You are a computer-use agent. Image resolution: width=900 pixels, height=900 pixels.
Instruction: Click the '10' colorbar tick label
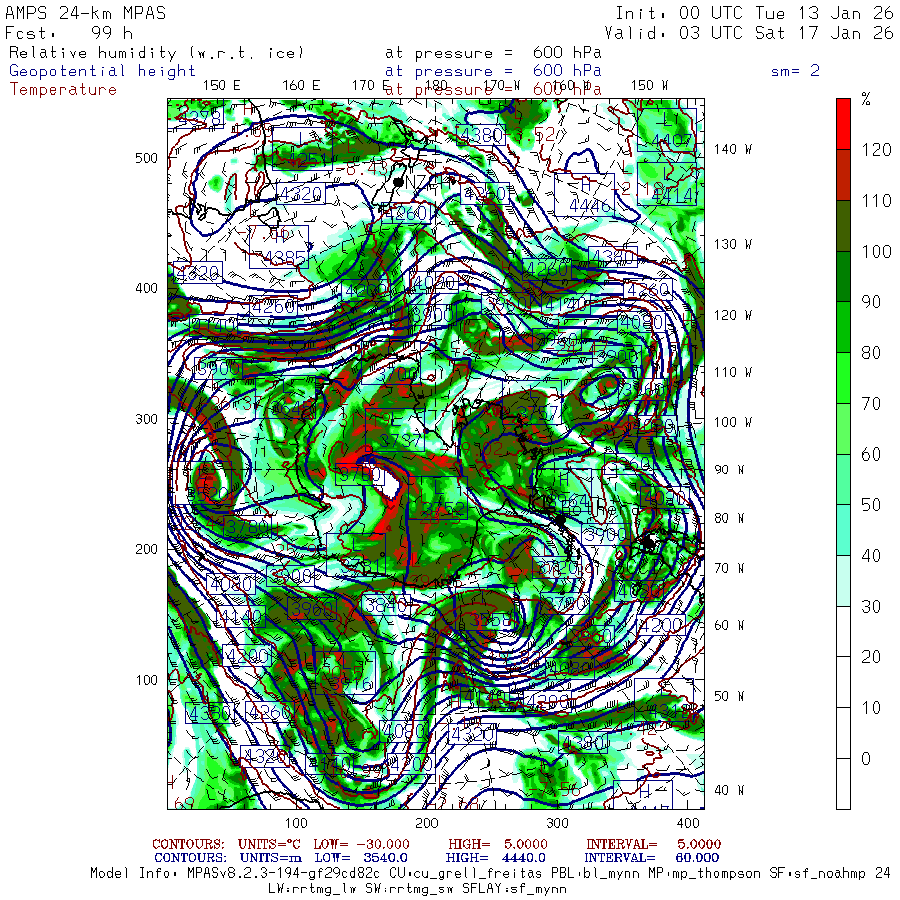click(x=871, y=708)
